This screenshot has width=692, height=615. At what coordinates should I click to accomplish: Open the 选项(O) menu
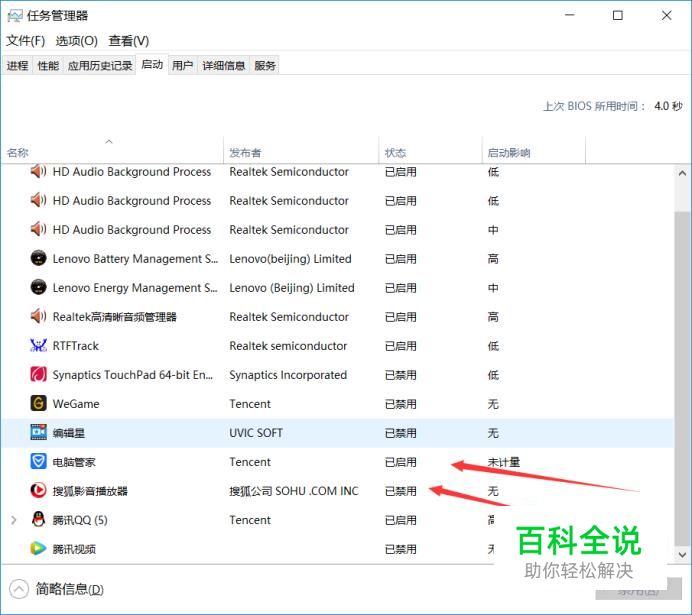click(x=77, y=41)
